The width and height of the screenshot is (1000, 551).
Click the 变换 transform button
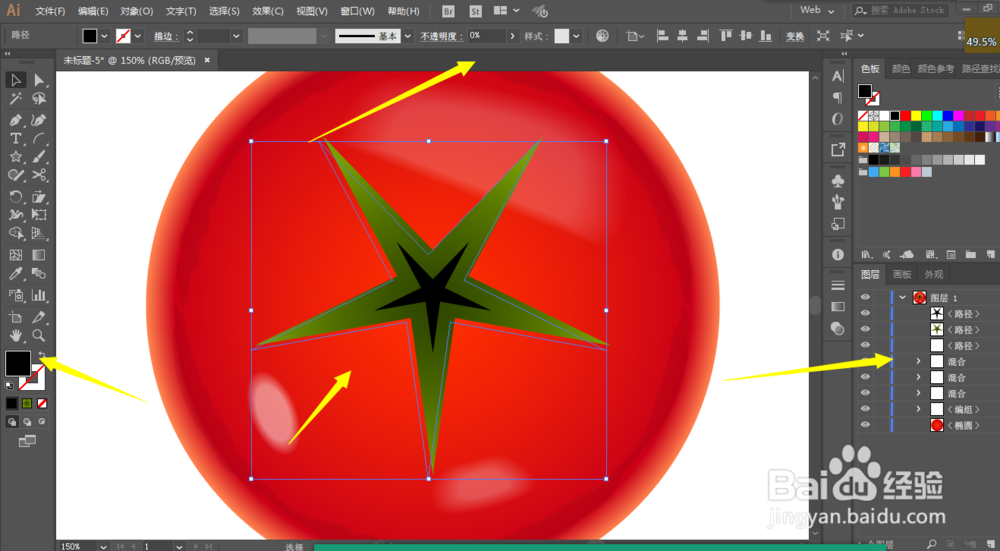click(795, 36)
